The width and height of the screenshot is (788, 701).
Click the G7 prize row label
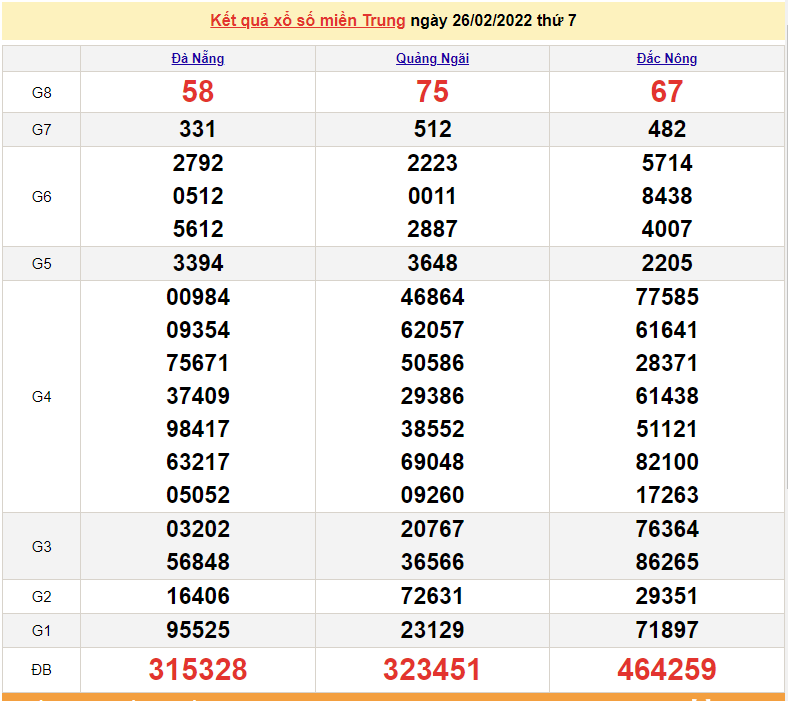click(41, 130)
